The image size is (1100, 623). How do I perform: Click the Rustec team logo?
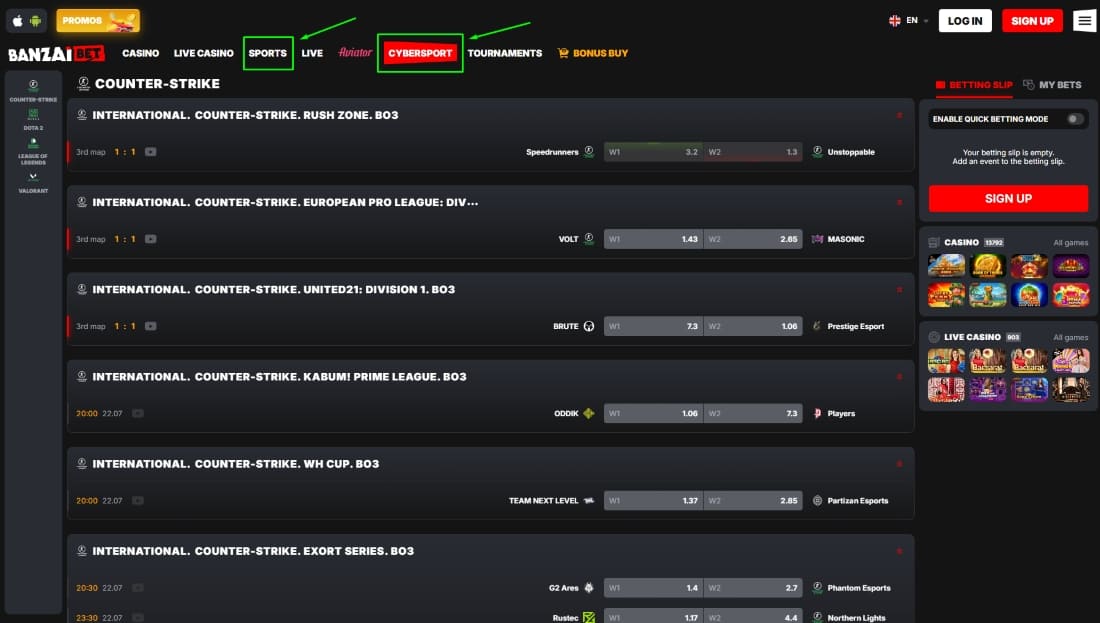pos(589,617)
